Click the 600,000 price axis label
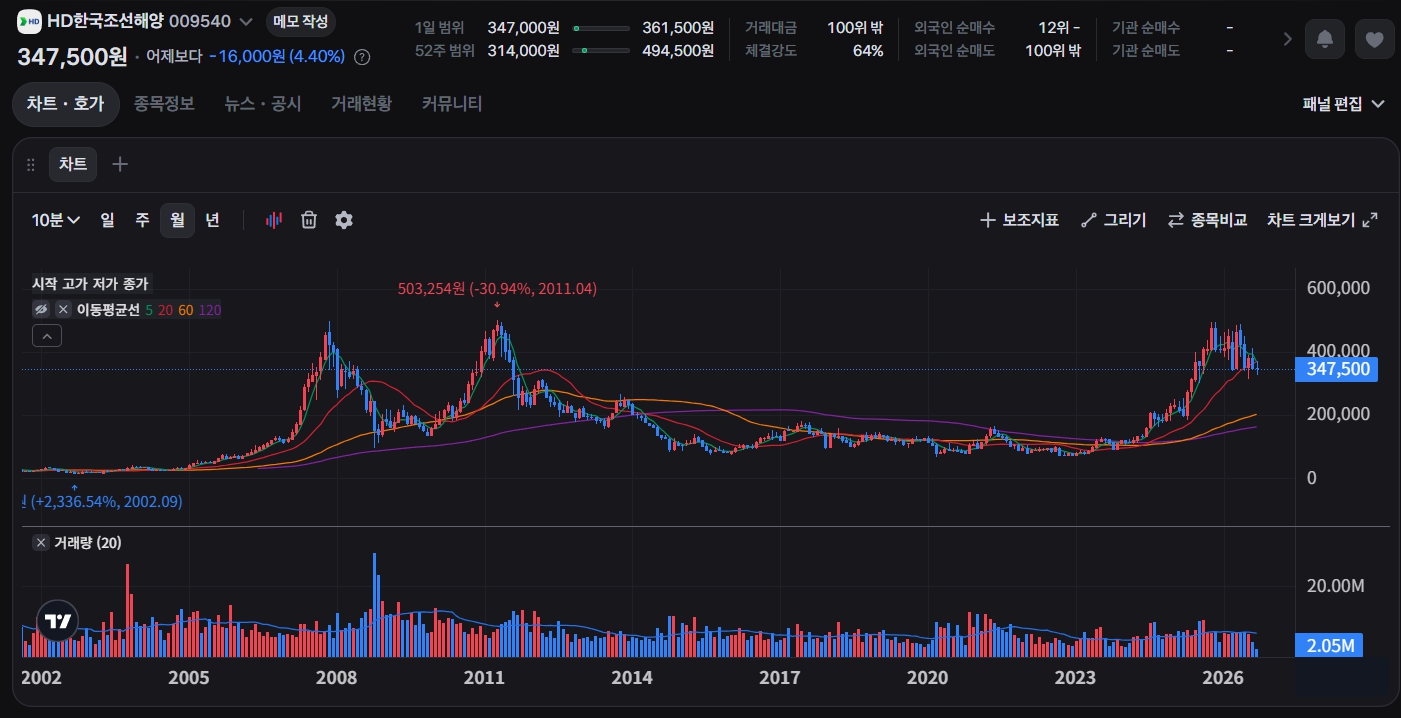Screen dimensions: 1401x718 point(1338,288)
